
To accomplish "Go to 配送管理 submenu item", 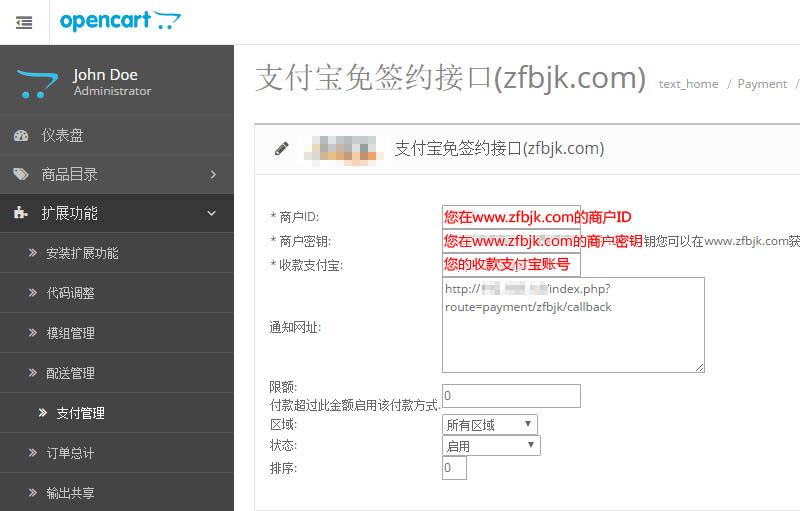I will [x=117, y=373].
